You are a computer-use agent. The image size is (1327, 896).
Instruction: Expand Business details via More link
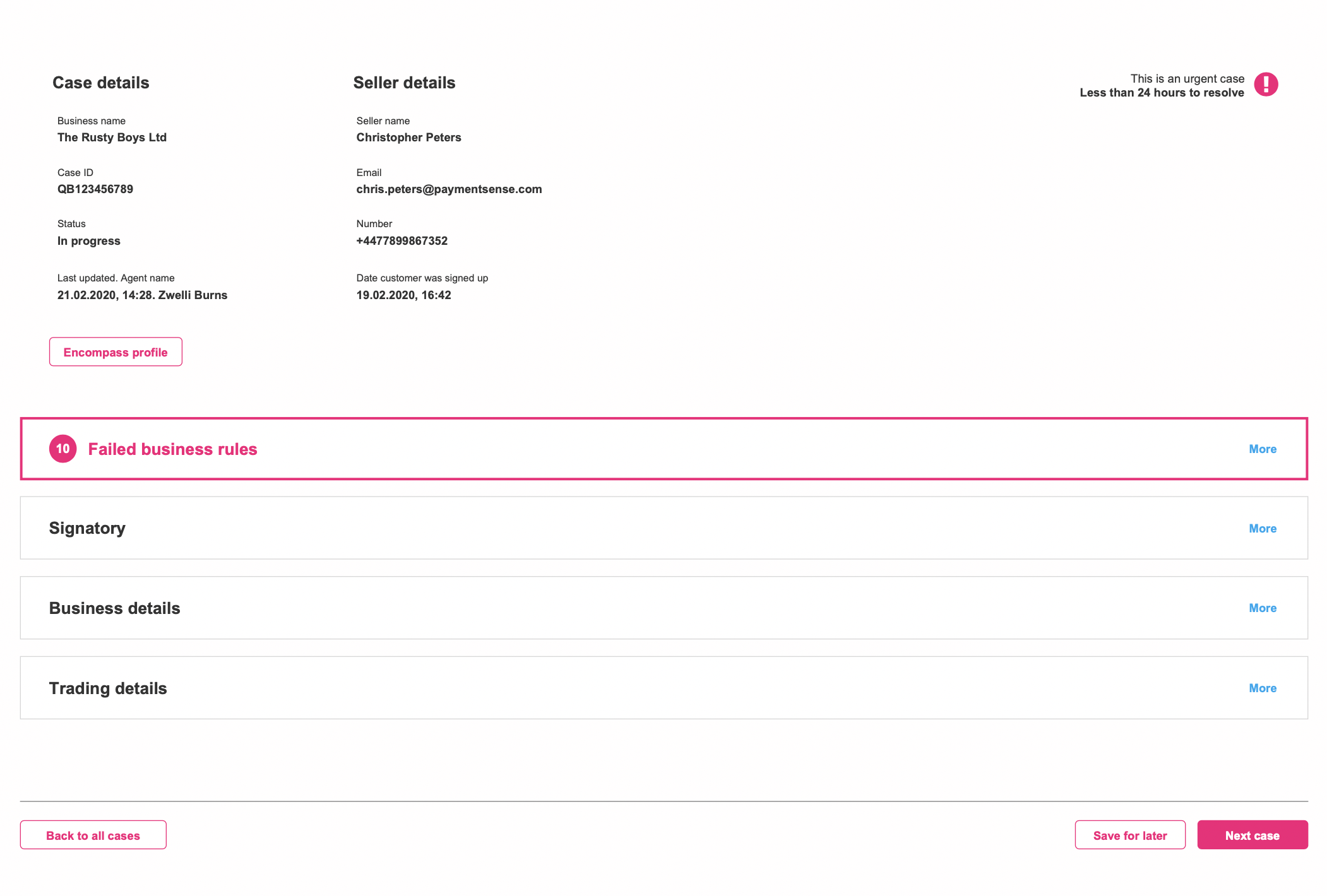click(x=1263, y=608)
